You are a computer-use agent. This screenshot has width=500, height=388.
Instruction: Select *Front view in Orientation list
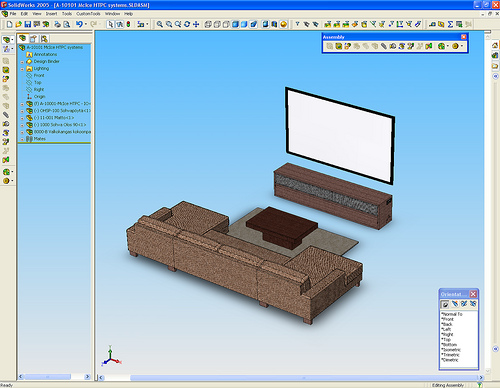pos(448,319)
